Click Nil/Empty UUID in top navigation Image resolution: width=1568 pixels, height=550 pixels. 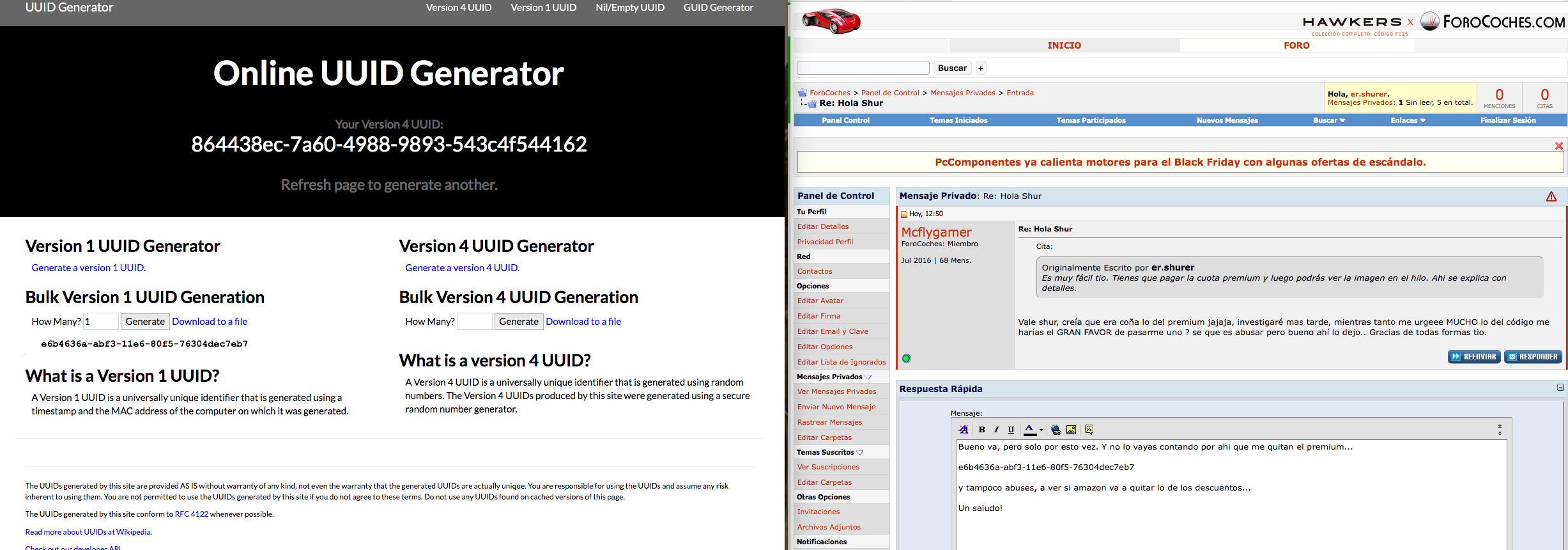[630, 8]
